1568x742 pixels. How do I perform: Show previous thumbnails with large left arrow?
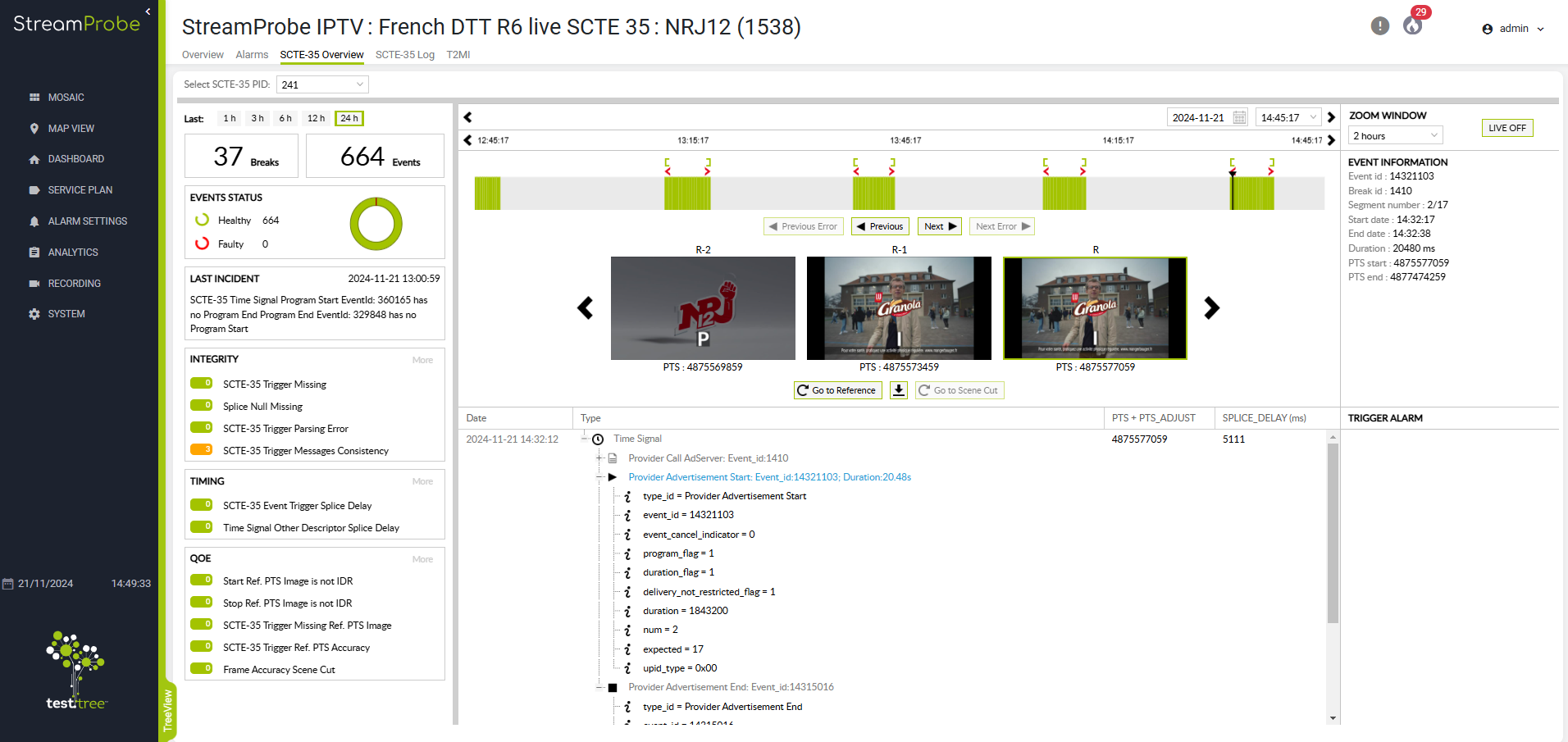585,308
